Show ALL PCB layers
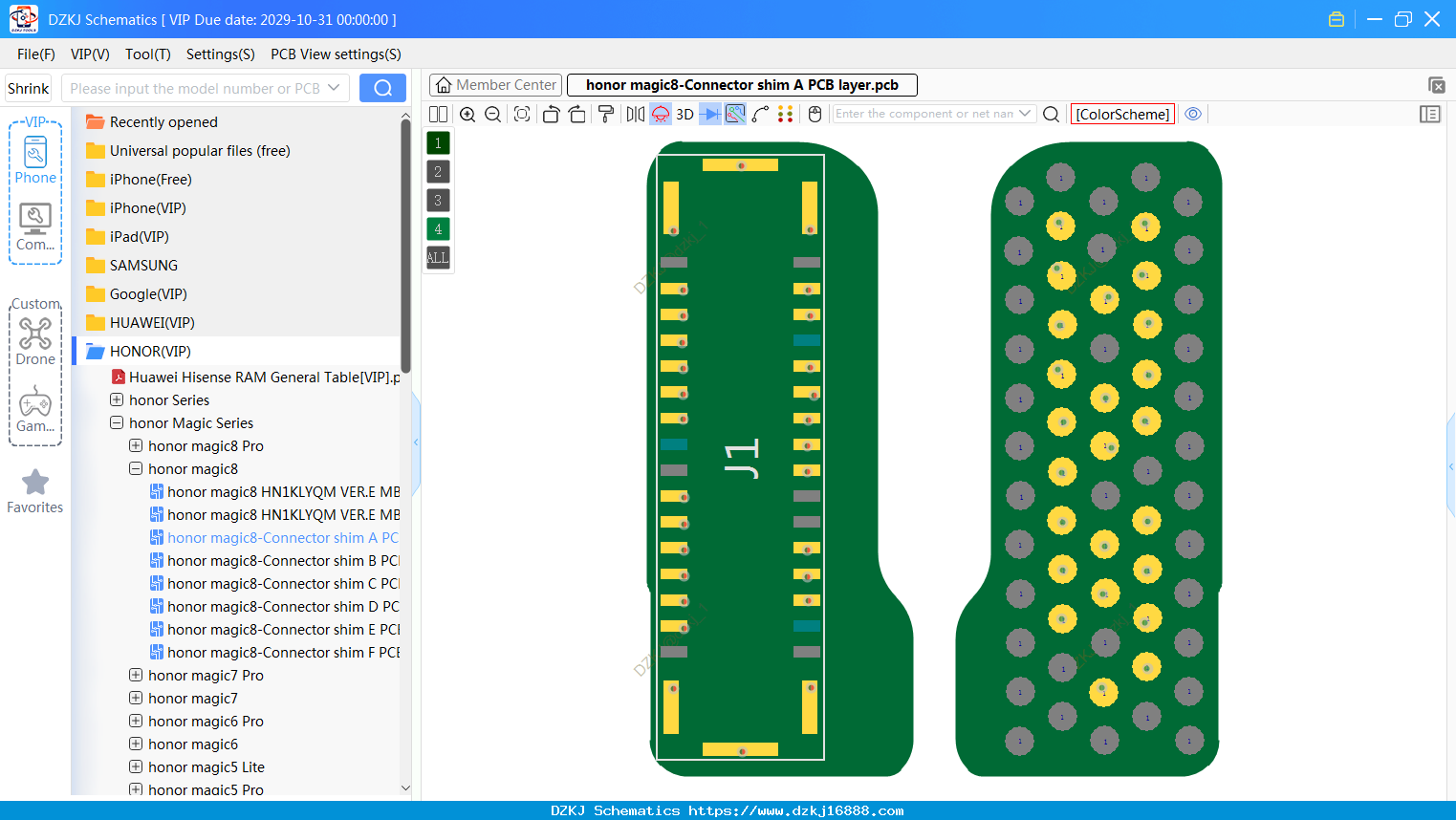This screenshot has width=1456, height=820. pyautogui.click(x=438, y=257)
